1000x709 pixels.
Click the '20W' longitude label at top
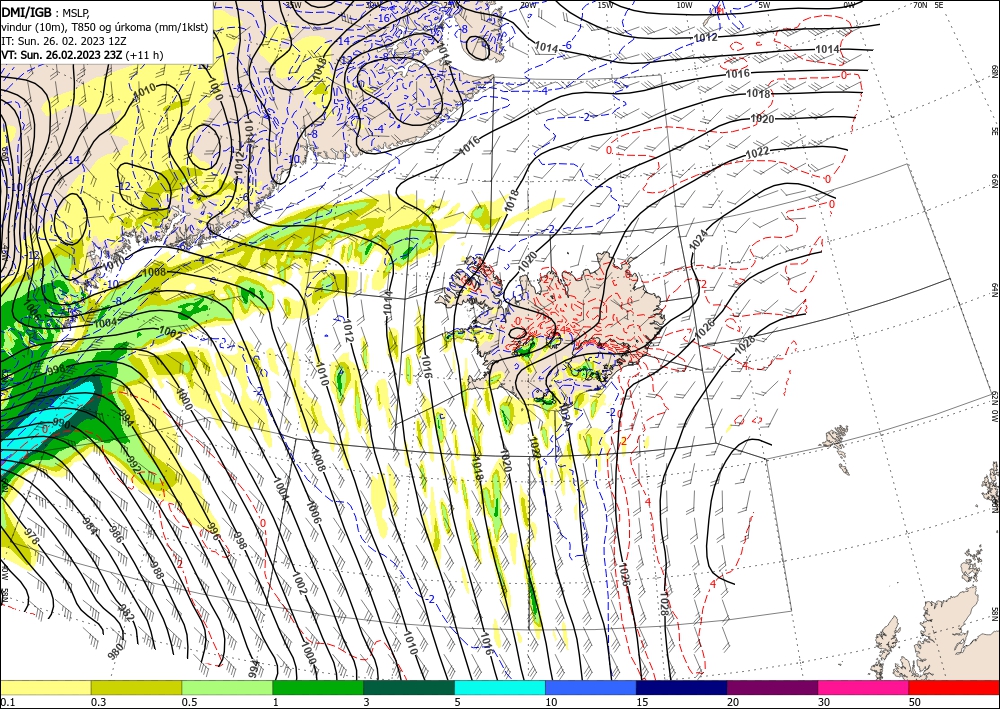pyautogui.click(x=527, y=5)
